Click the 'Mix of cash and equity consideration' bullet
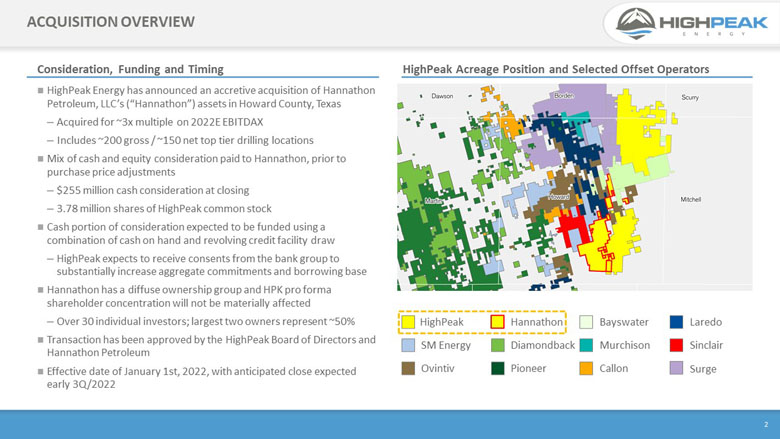This screenshot has width=780, height=439. (x=196, y=166)
